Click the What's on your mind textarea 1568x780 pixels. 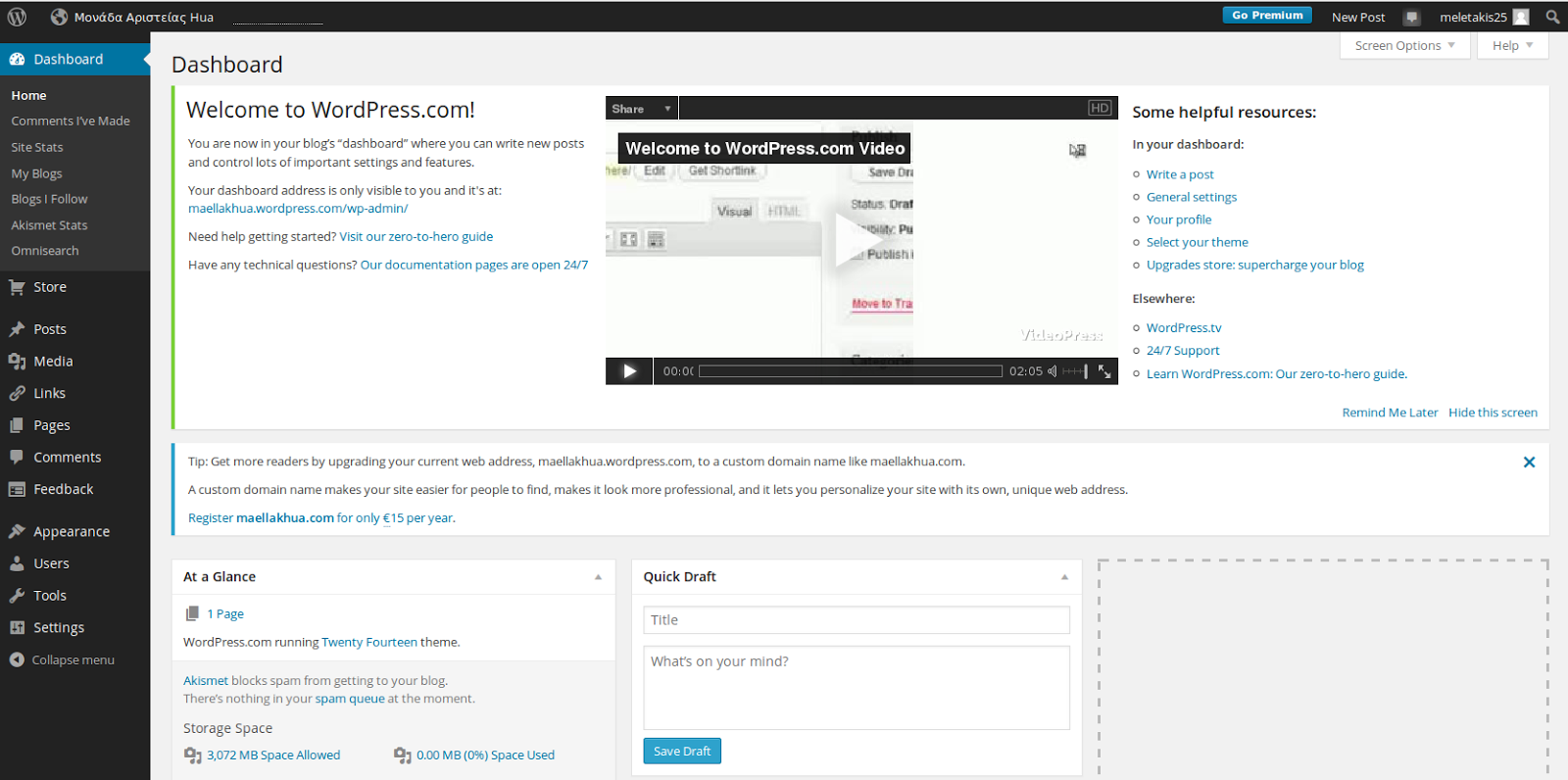pyautogui.click(x=857, y=687)
